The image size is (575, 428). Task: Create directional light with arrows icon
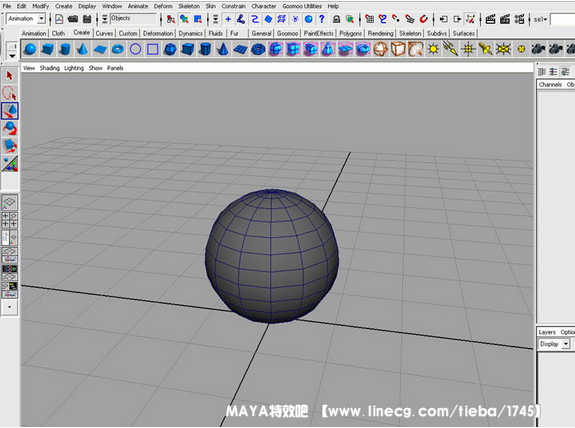coord(450,49)
